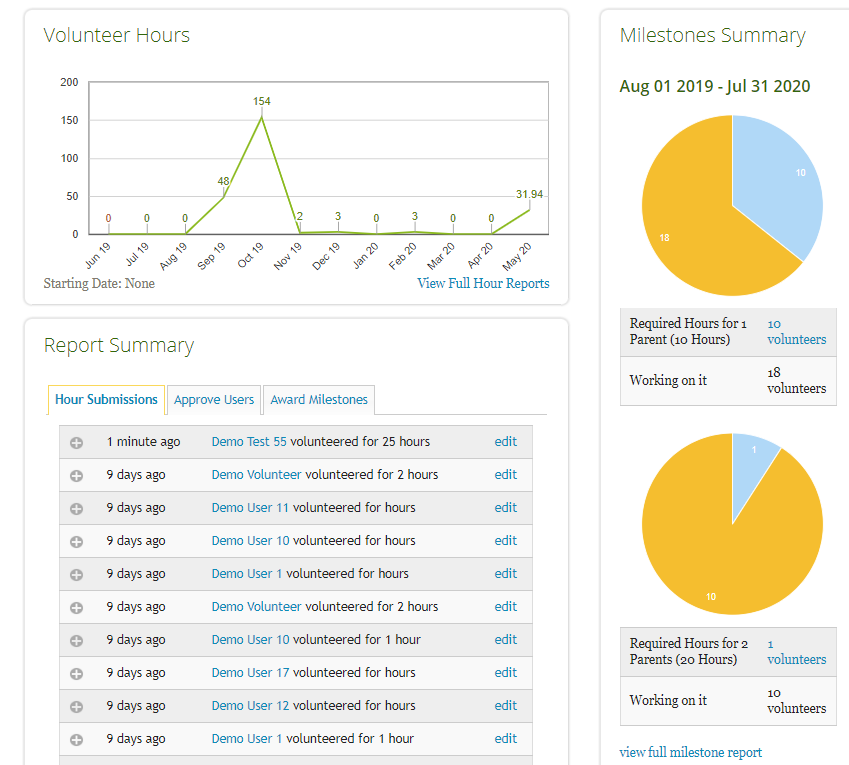Edit the Demo User 11 submission

click(x=505, y=508)
